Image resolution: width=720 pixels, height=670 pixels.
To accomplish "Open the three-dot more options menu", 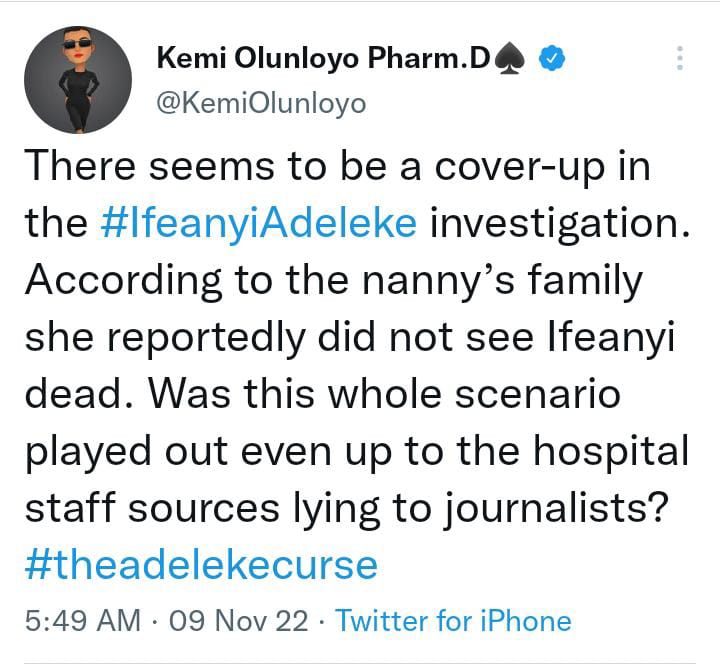I will point(680,57).
